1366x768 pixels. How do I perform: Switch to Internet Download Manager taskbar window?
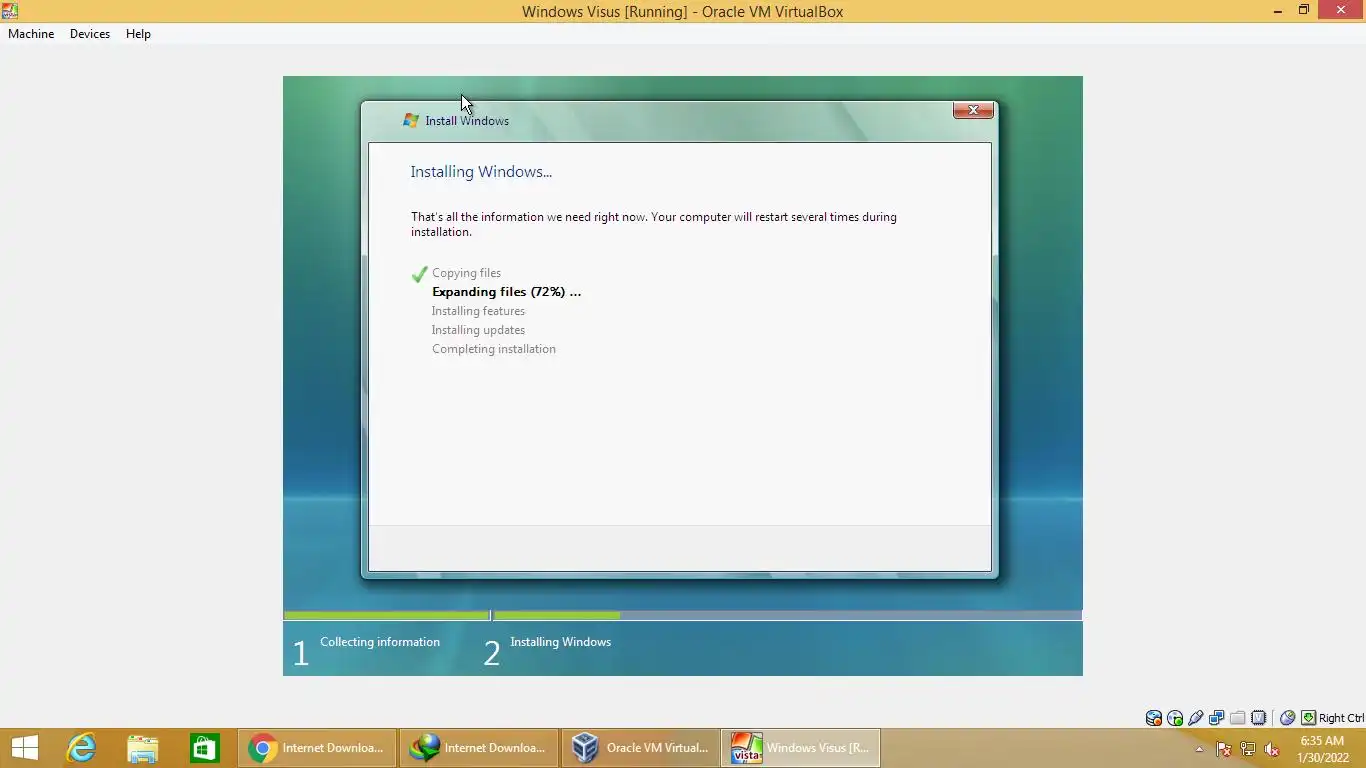(479, 748)
